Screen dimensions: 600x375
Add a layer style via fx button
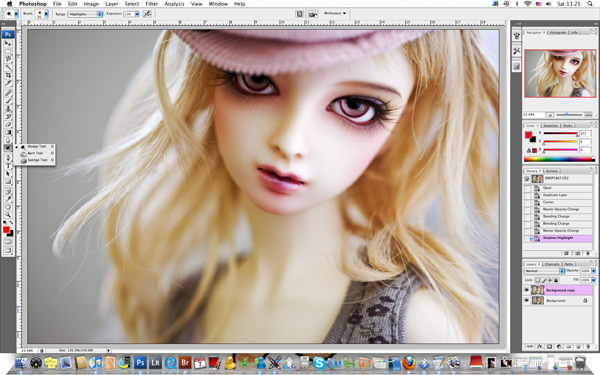[x=540, y=347]
